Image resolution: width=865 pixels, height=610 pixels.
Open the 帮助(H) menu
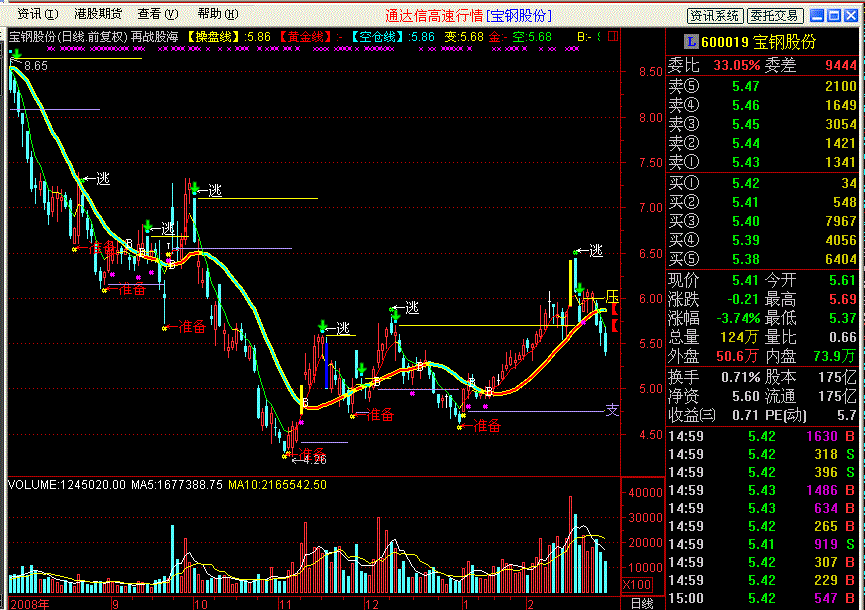(217, 14)
